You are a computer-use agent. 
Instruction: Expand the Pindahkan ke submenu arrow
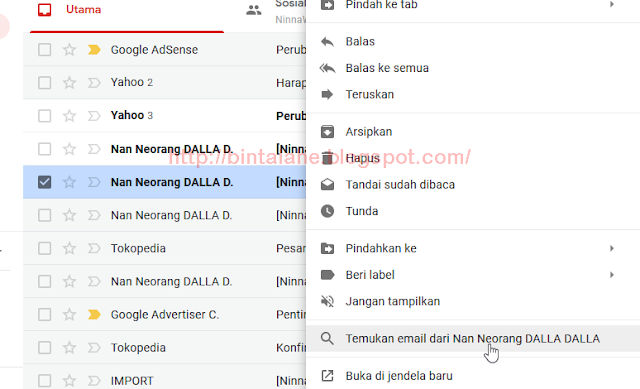(612, 249)
